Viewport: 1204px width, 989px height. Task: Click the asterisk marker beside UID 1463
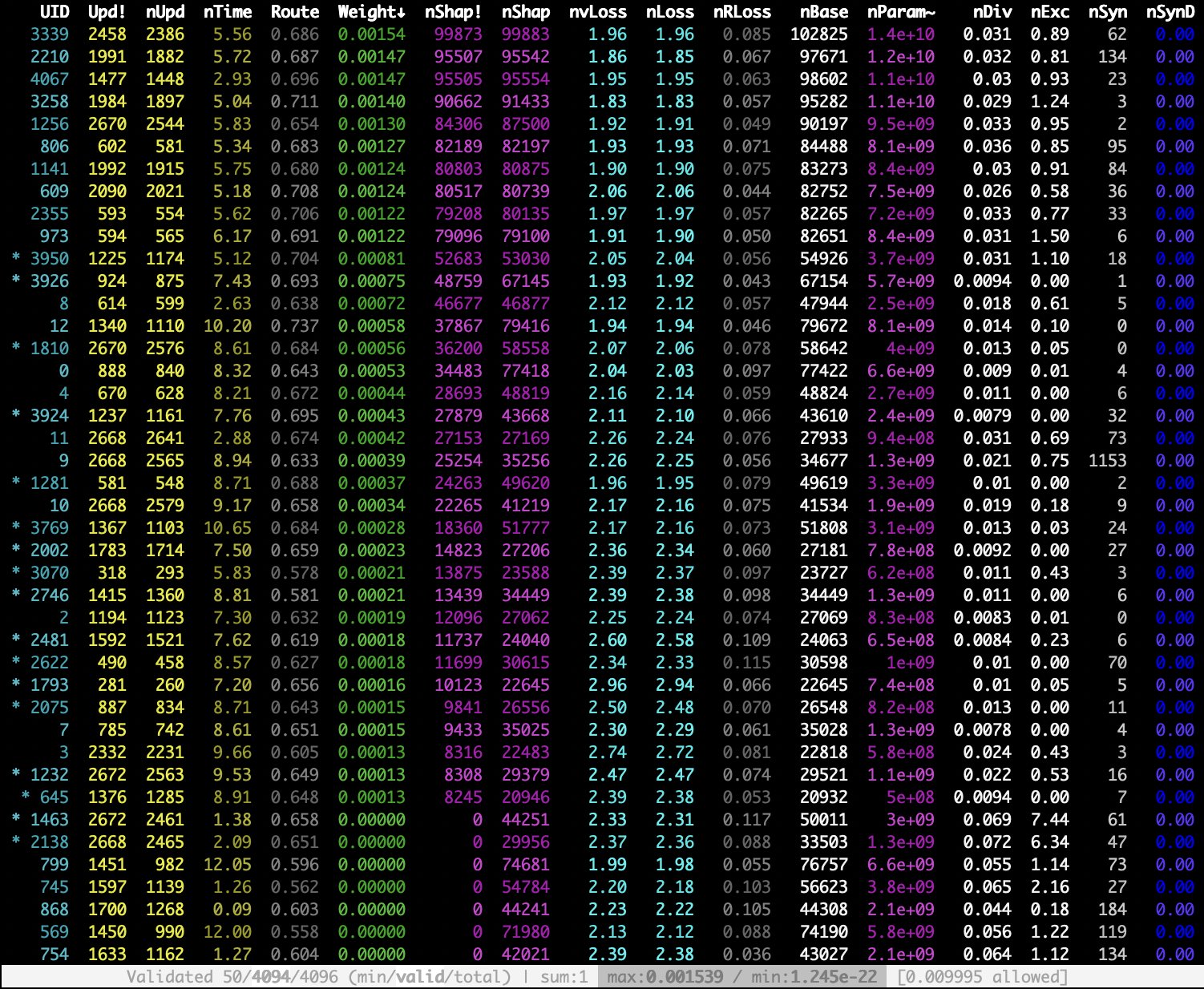pyautogui.click(x=17, y=820)
